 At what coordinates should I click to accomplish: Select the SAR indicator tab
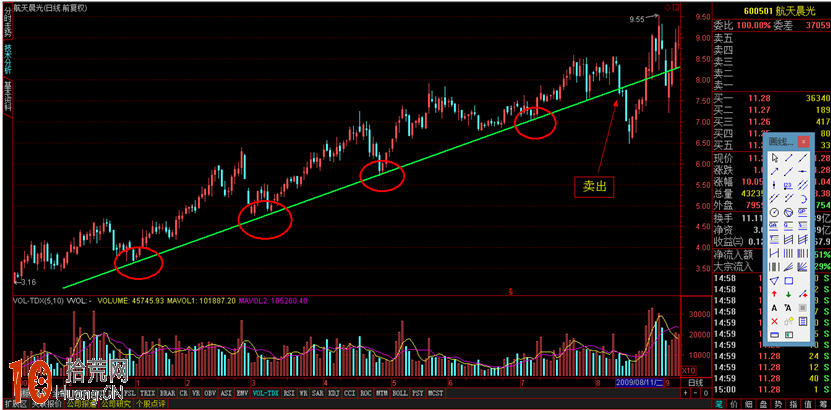coord(318,393)
